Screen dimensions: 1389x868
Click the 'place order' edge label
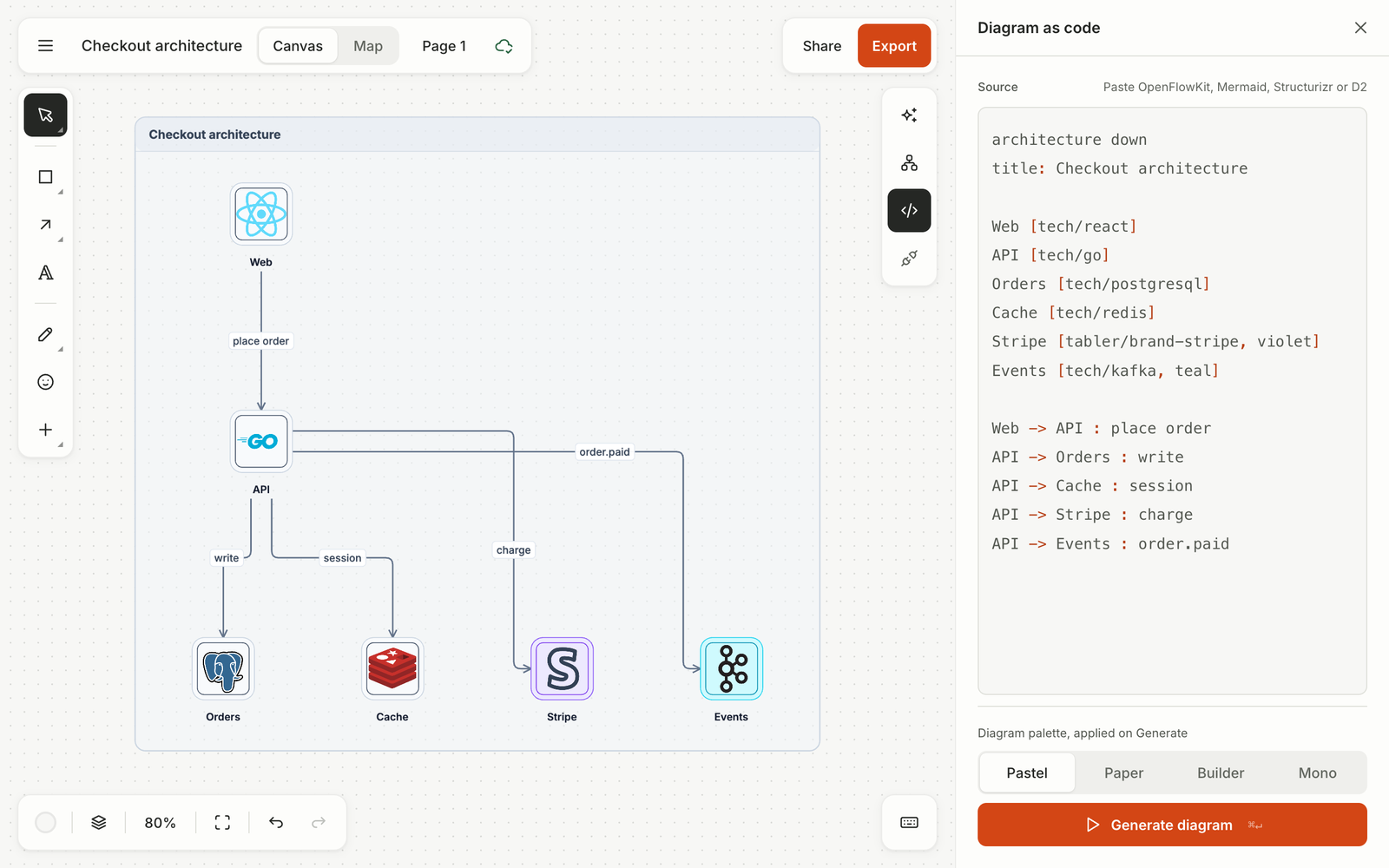[260, 341]
